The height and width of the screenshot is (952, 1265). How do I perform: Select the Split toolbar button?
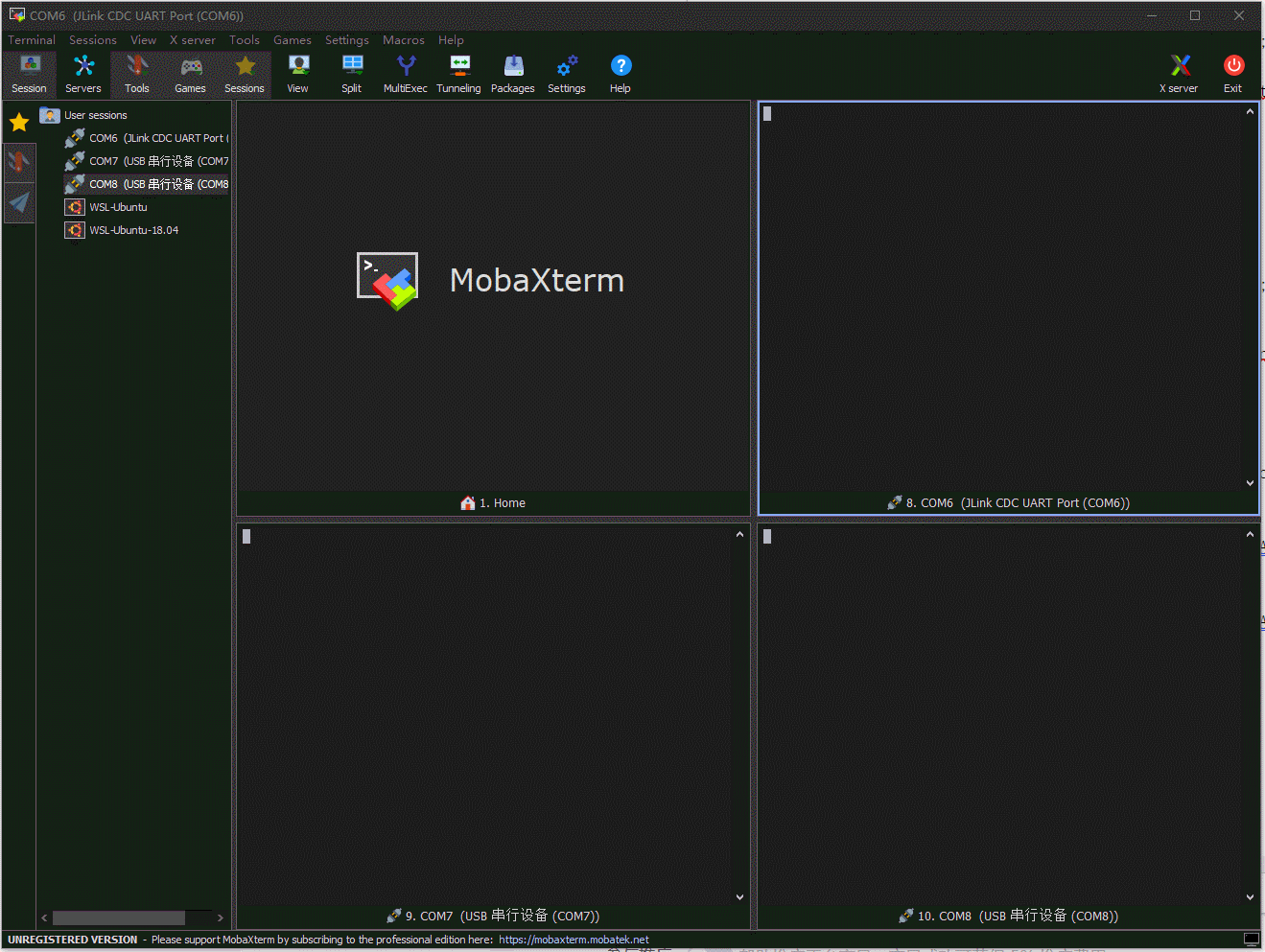(352, 75)
